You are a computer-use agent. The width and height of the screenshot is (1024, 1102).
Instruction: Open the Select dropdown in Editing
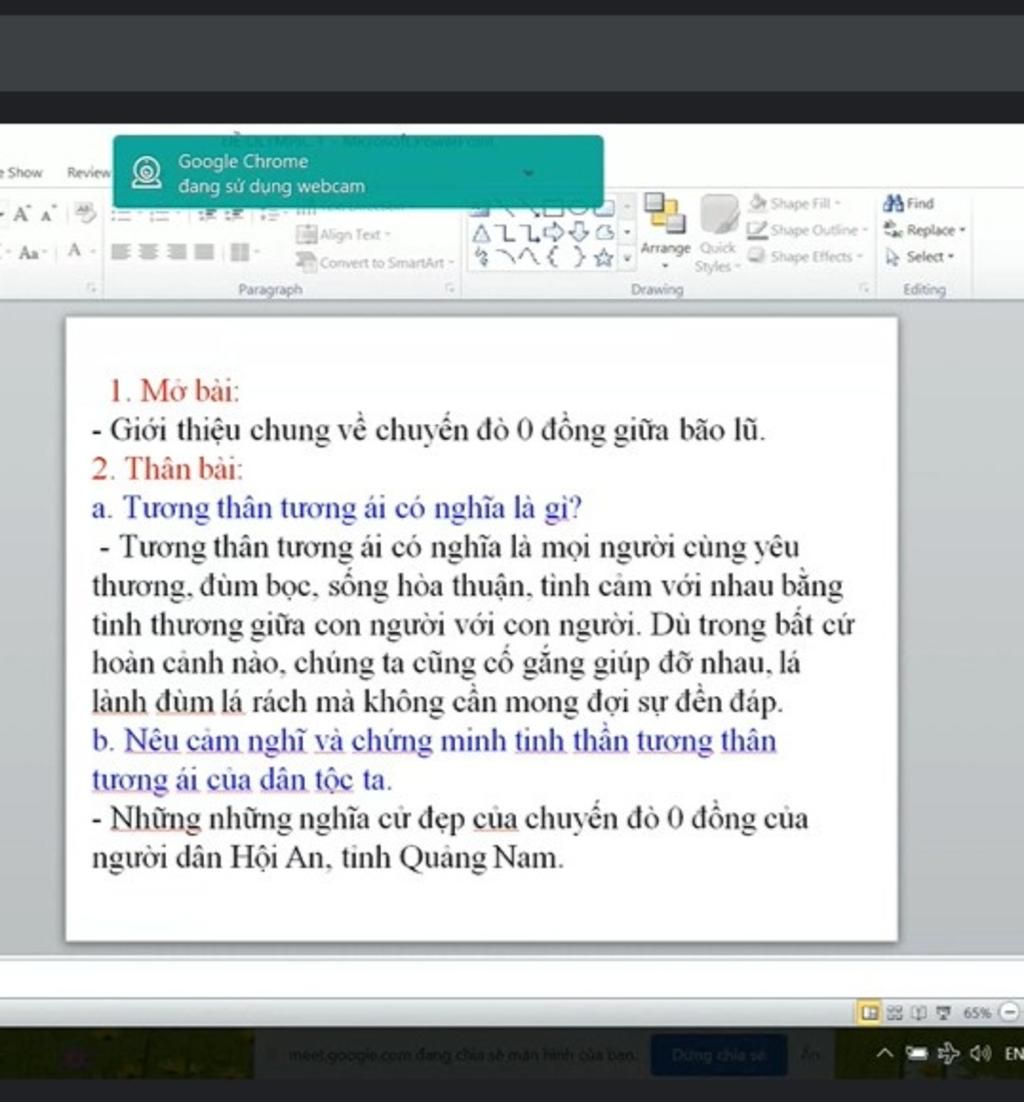(x=920, y=257)
